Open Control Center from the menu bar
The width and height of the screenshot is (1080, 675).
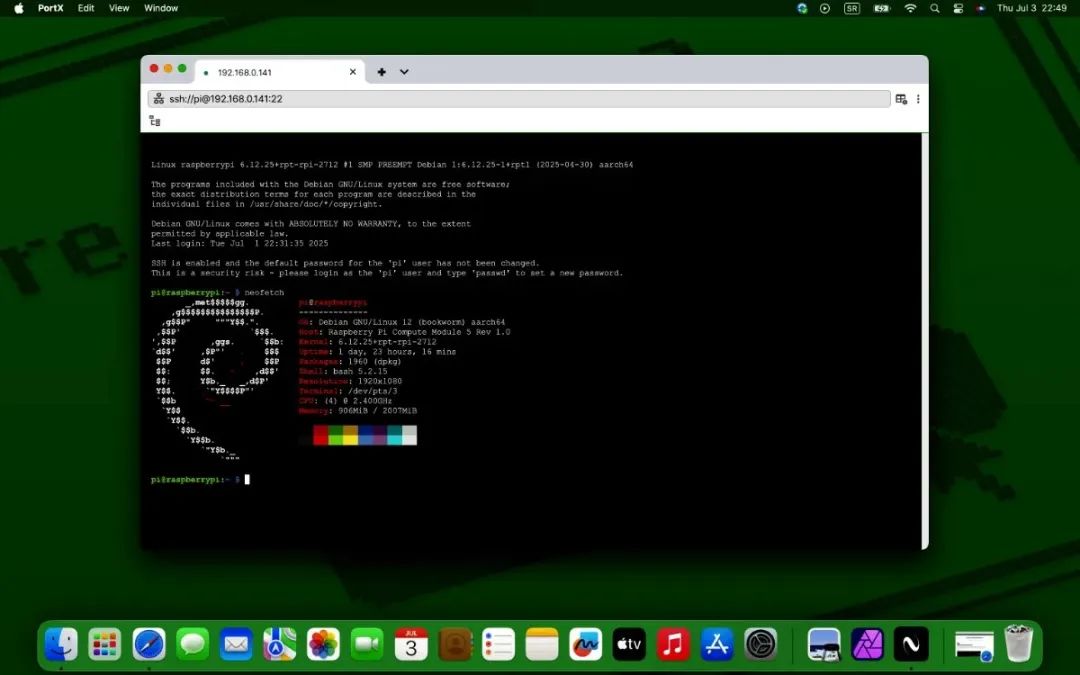coord(958,8)
